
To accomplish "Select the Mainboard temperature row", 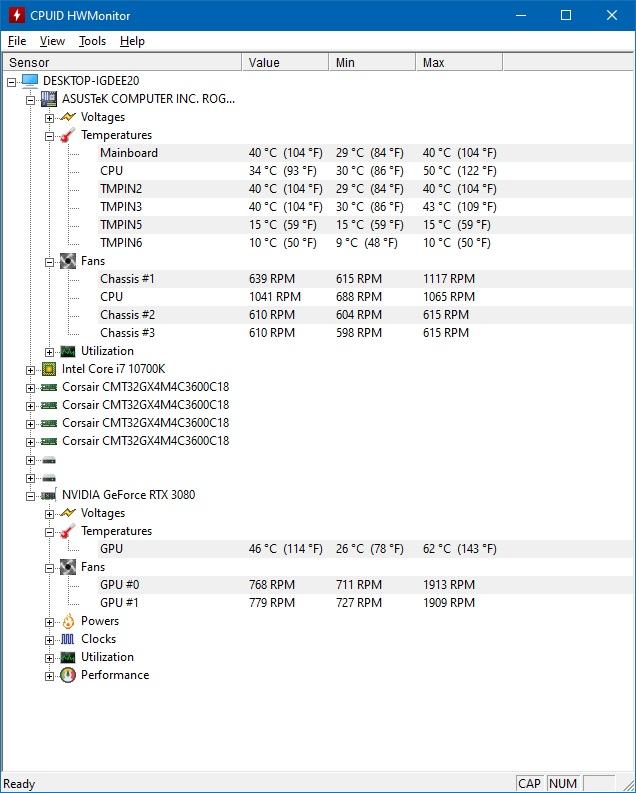I will (366, 153).
